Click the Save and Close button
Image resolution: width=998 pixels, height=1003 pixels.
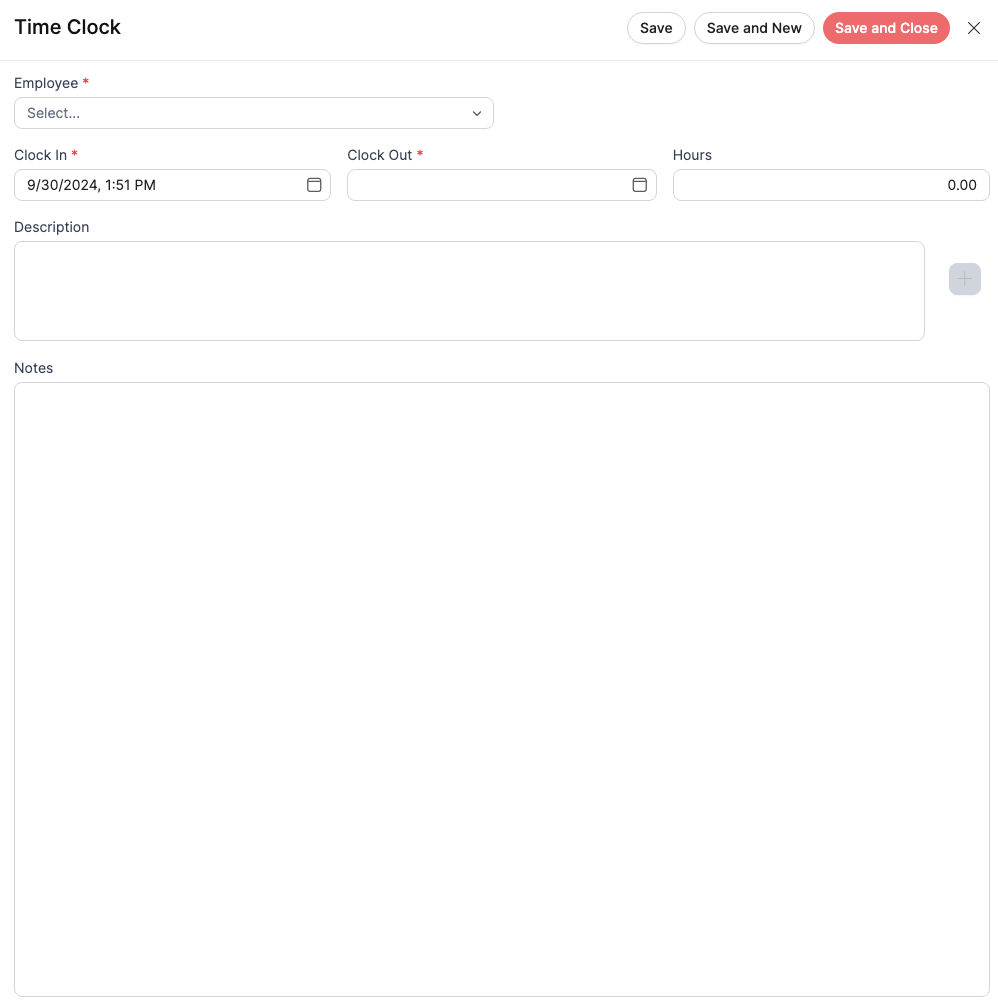coord(885,28)
